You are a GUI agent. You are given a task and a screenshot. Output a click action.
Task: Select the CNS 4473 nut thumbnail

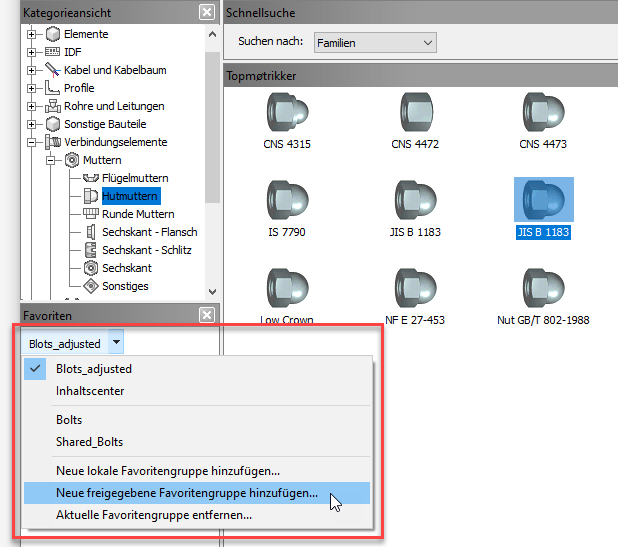coord(544,112)
